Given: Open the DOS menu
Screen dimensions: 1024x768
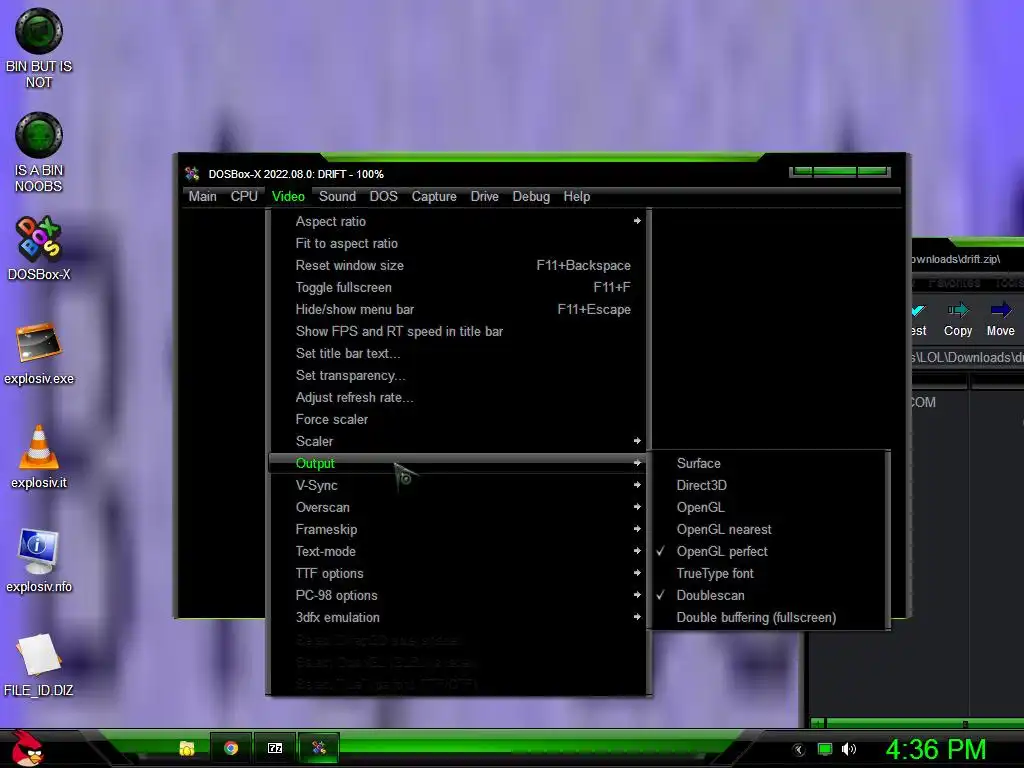Looking at the screenshot, I should coord(383,197).
